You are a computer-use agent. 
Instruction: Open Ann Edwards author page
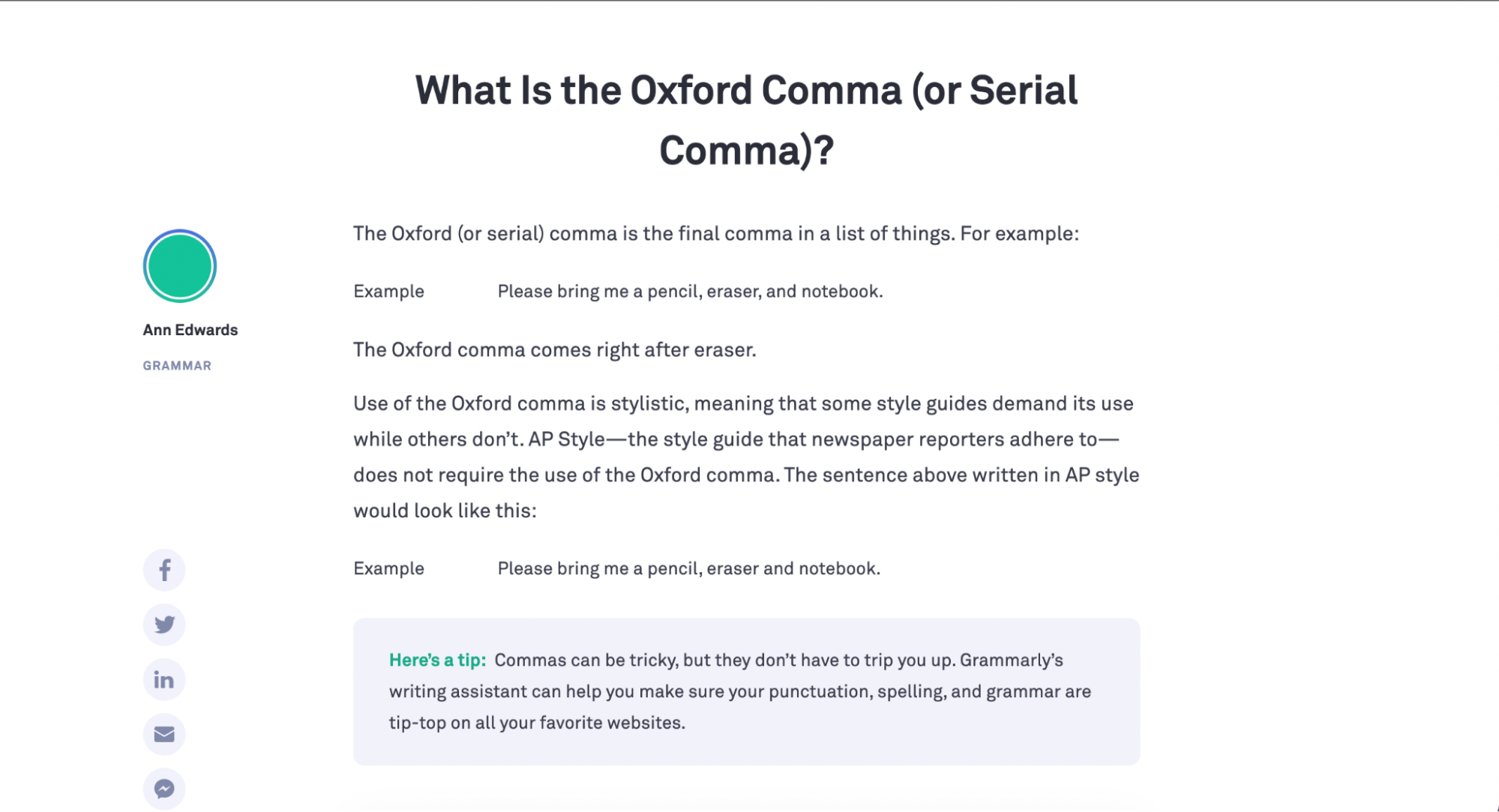(x=190, y=330)
